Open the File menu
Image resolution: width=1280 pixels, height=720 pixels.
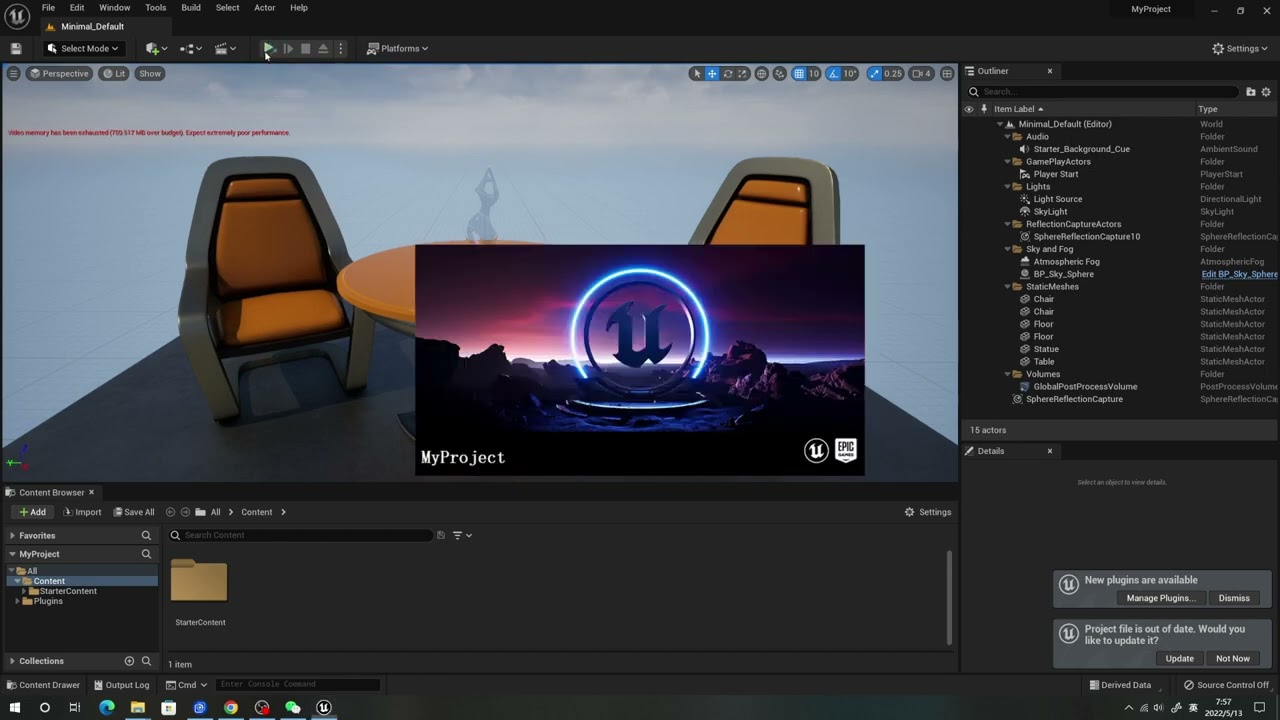[48, 7]
